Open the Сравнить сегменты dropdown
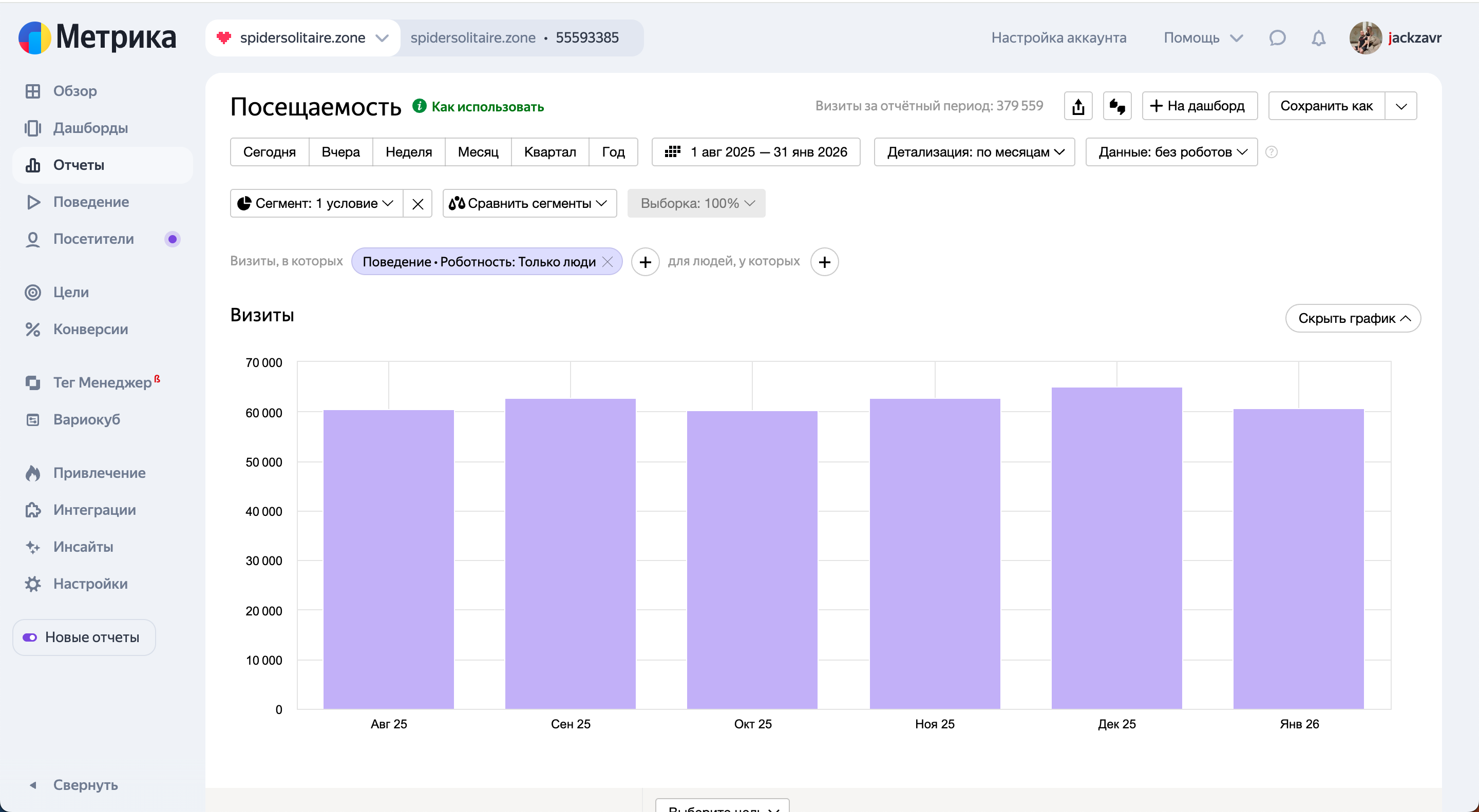1479x812 pixels. tap(529, 204)
